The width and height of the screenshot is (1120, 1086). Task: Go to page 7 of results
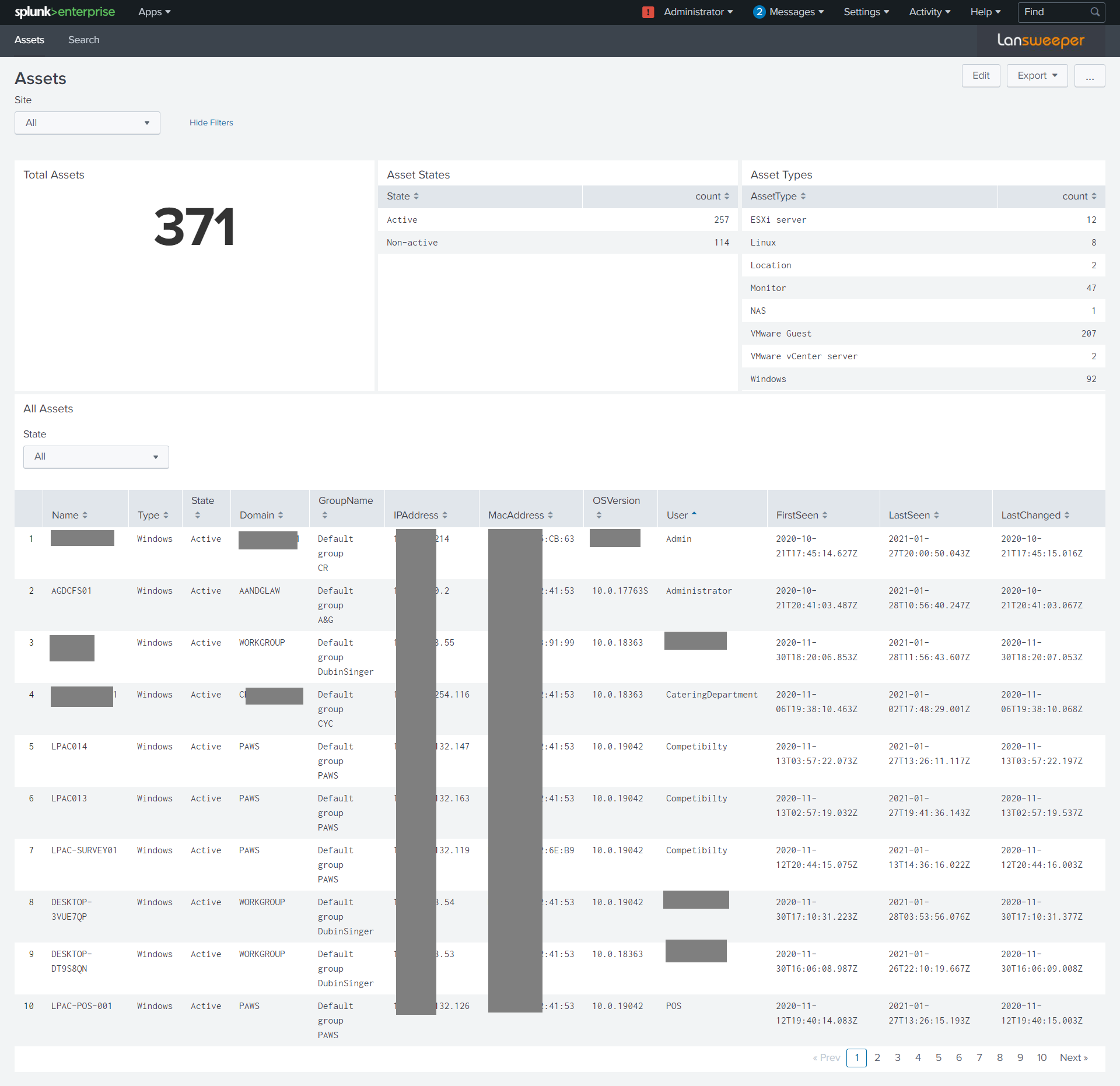pos(979,1058)
